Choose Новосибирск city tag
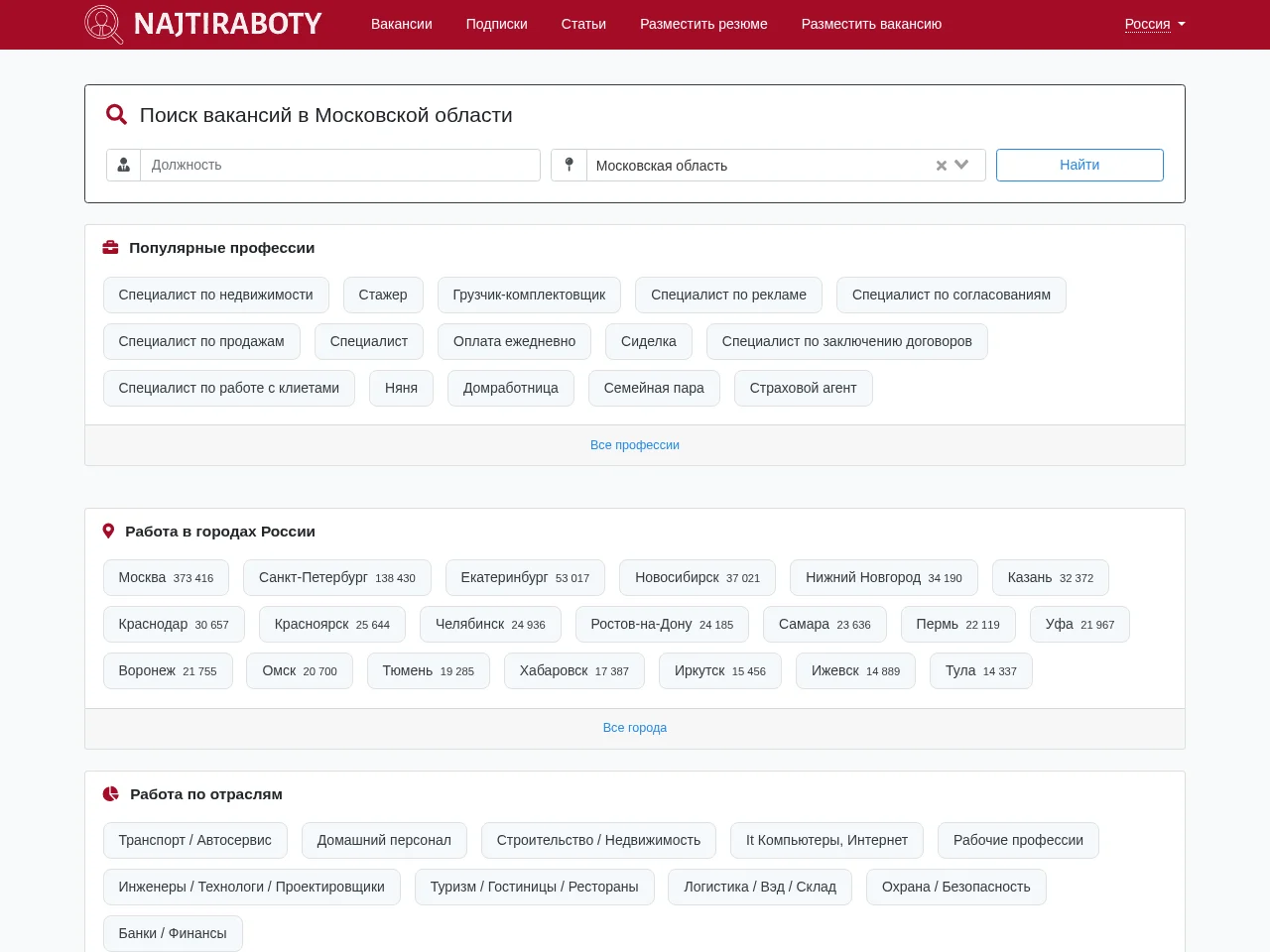 click(698, 578)
